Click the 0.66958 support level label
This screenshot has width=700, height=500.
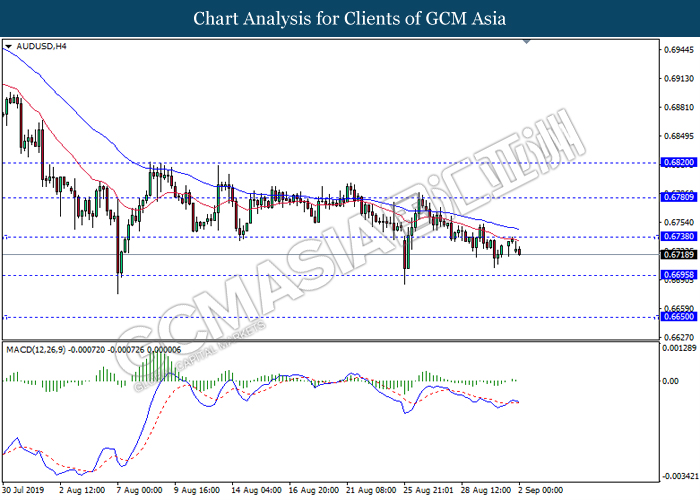[x=679, y=275]
